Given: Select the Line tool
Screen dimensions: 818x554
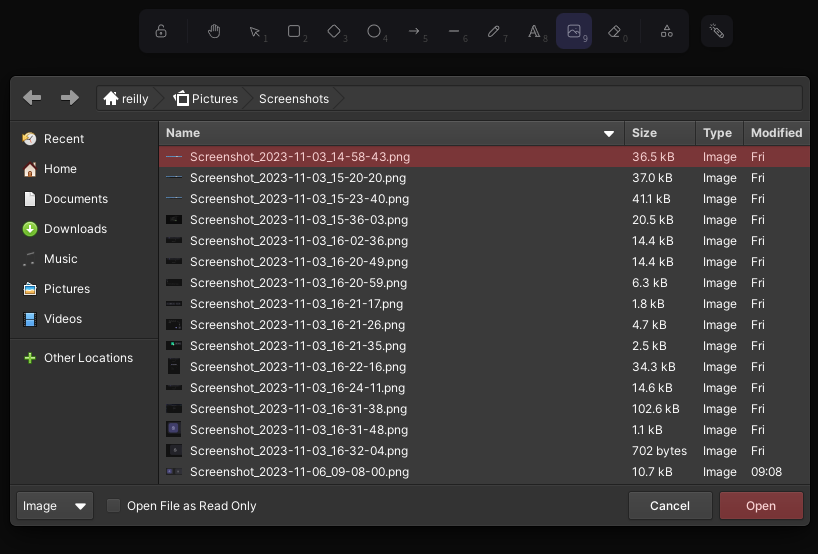Looking at the screenshot, I should click(454, 31).
